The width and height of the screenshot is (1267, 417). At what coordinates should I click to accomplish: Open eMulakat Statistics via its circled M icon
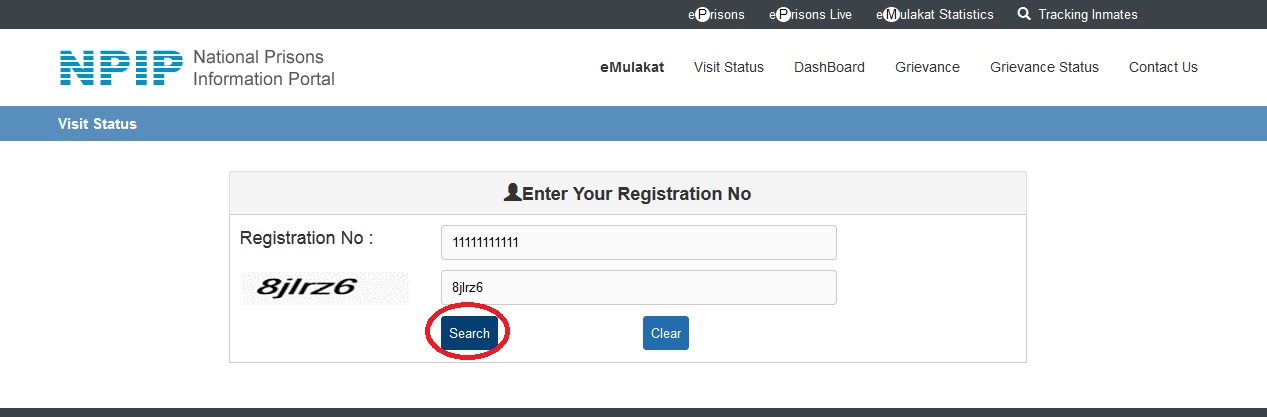892,15
